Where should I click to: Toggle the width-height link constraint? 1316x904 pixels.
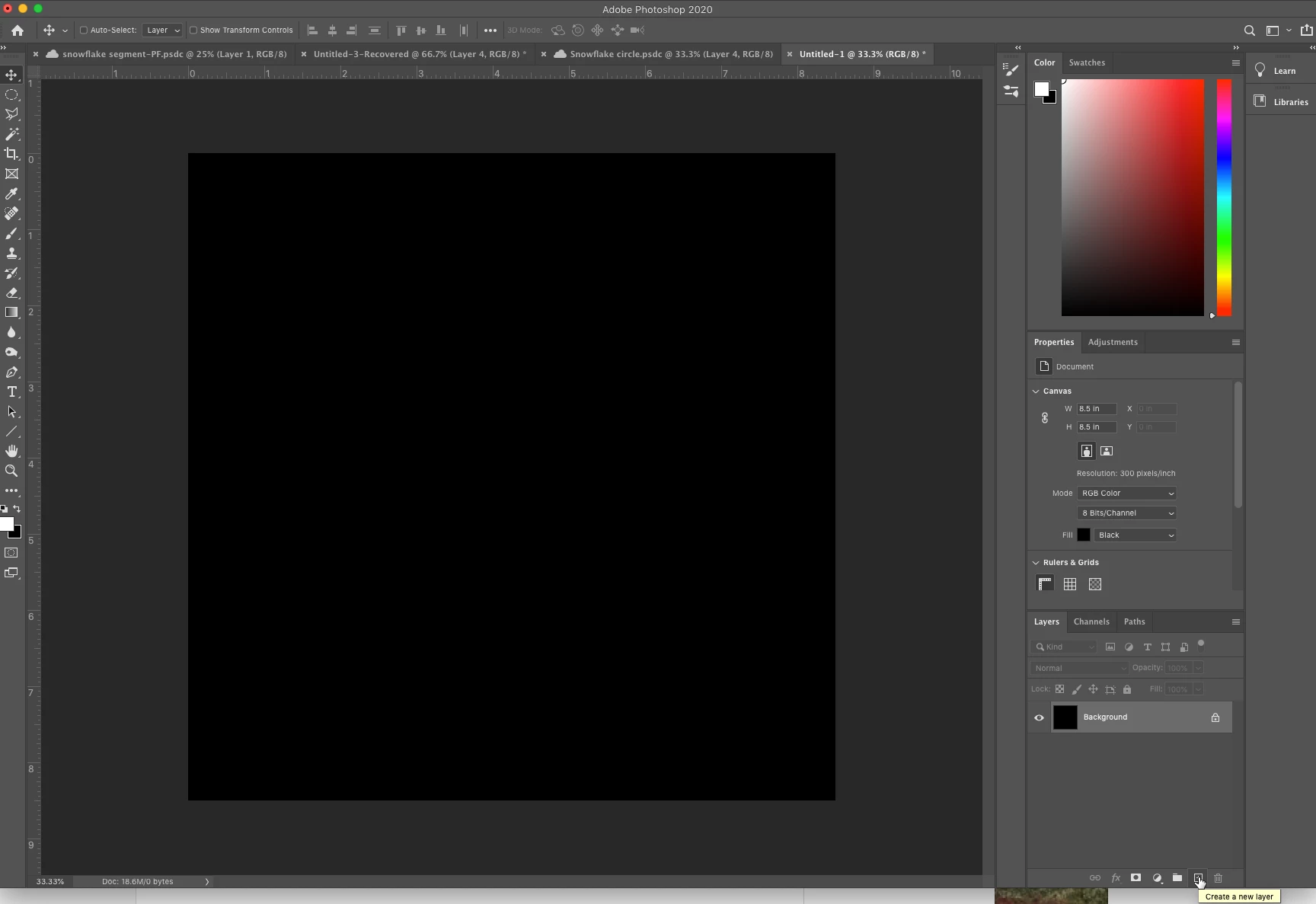(1045, 418)
